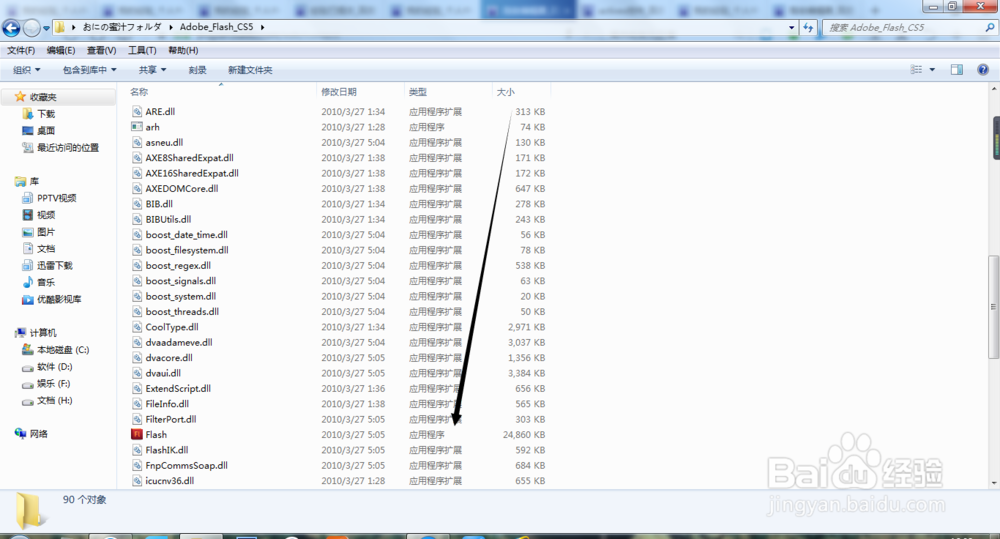Open the 共享 dropdown
1000x539 pixels.
tap(152, 70)
